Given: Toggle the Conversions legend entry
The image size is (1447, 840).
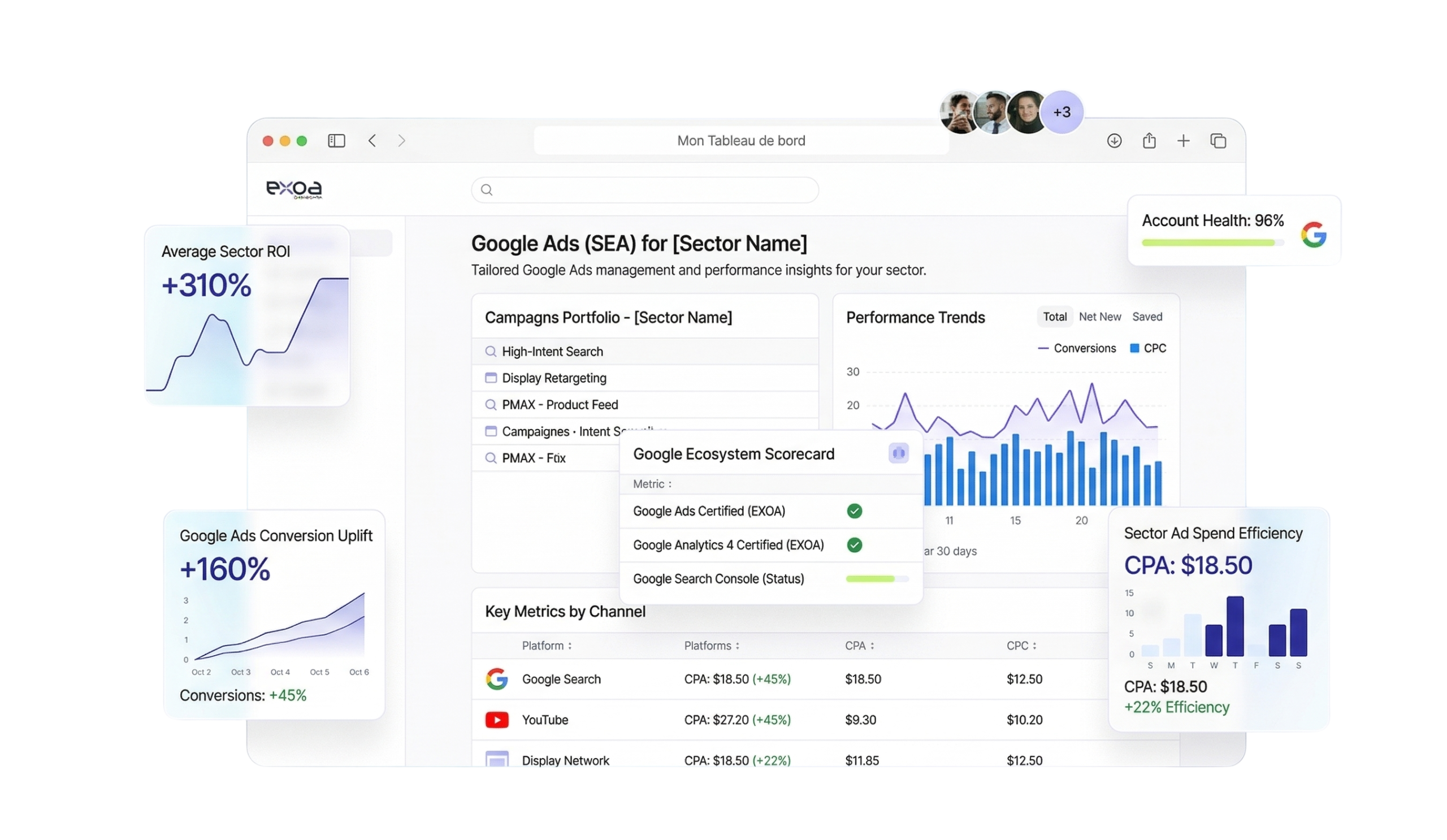Looking at the screenshot, I should (x=1077, y=348).
